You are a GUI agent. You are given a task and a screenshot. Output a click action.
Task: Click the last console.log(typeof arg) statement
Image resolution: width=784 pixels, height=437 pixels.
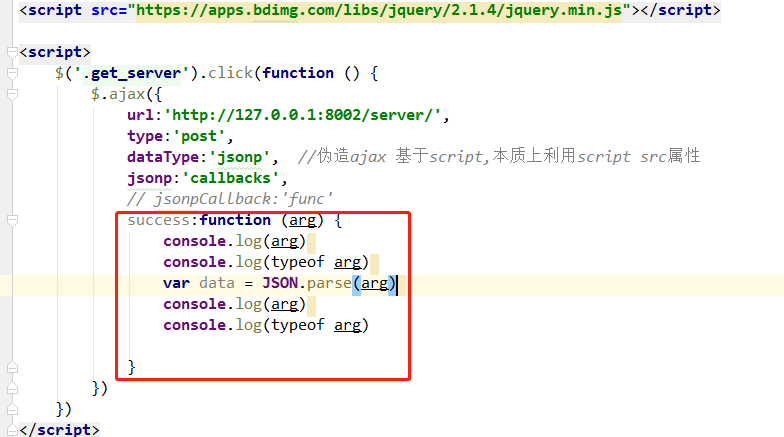point(266,325)
